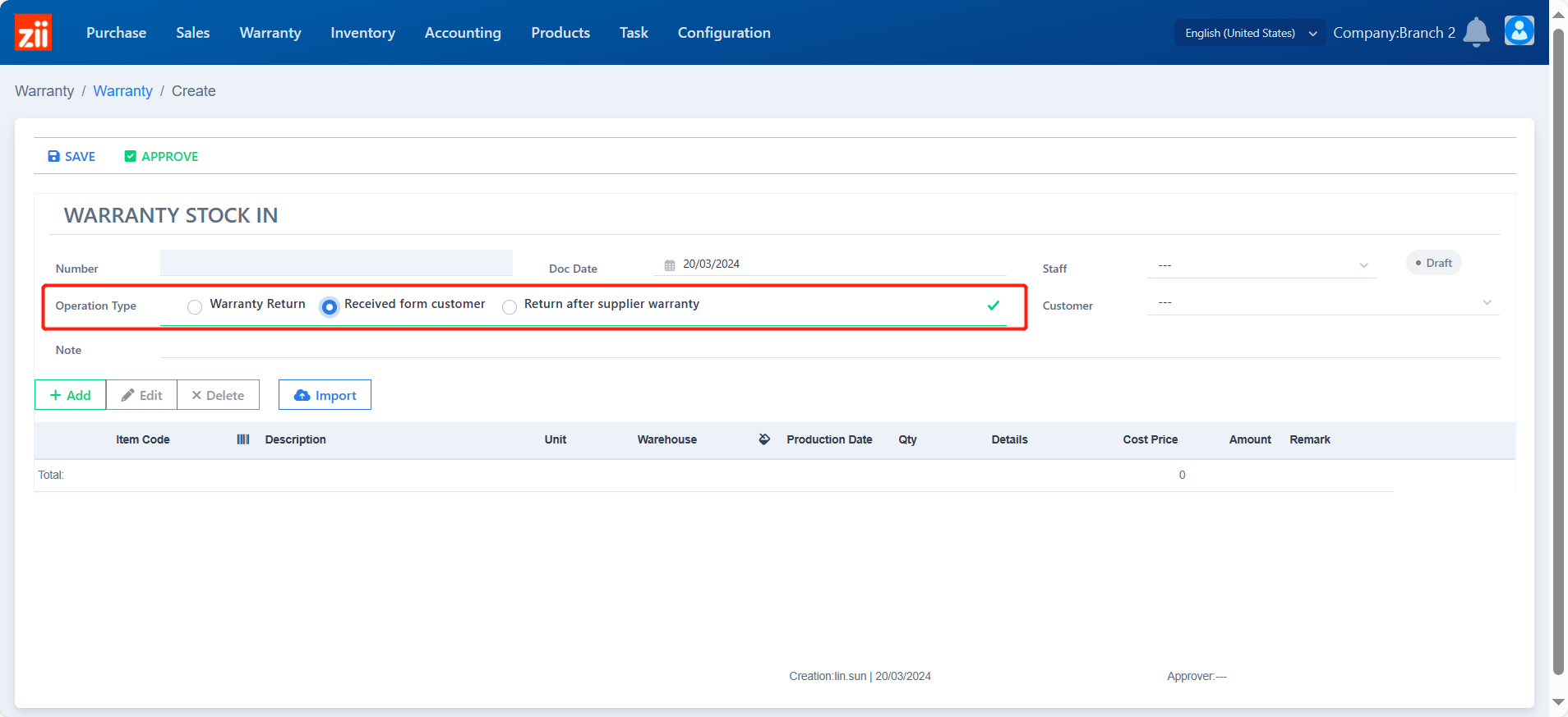The image size is (1568, 717).
Task: Click the green checkmark in Operation Type
Action: click(994, 306)
